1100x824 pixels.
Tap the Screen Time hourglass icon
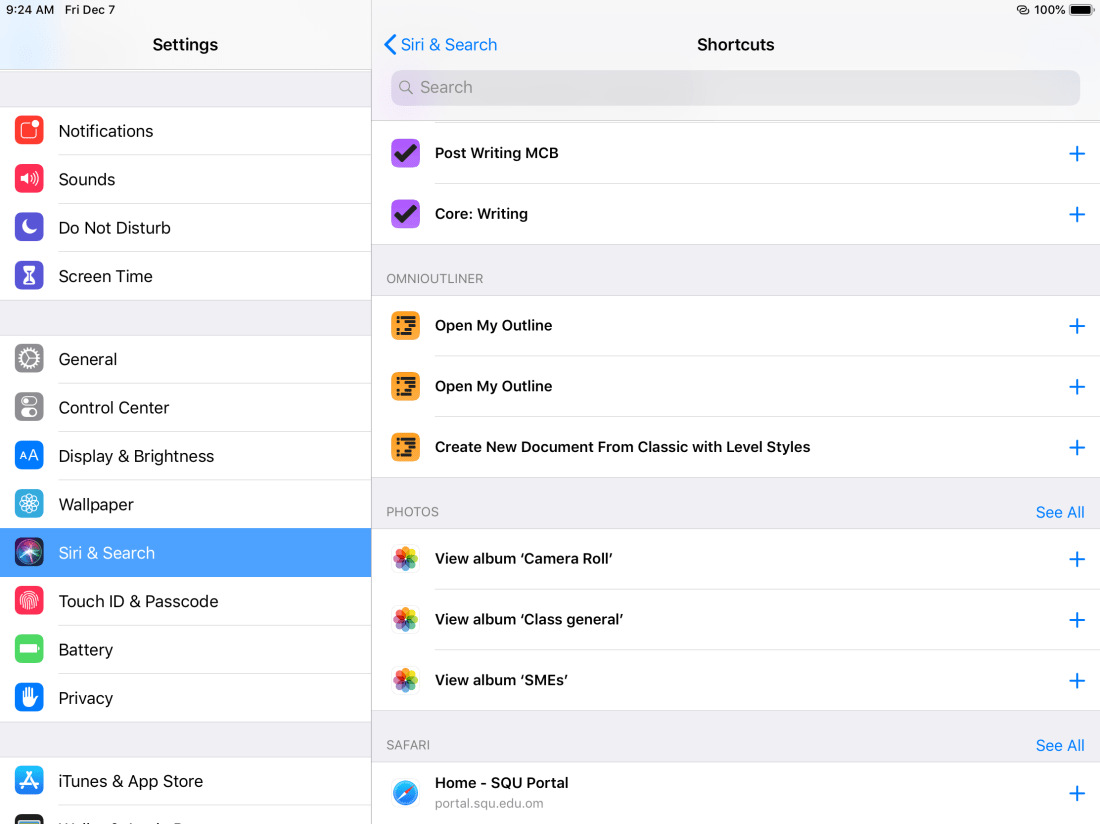tap(29, 276)
